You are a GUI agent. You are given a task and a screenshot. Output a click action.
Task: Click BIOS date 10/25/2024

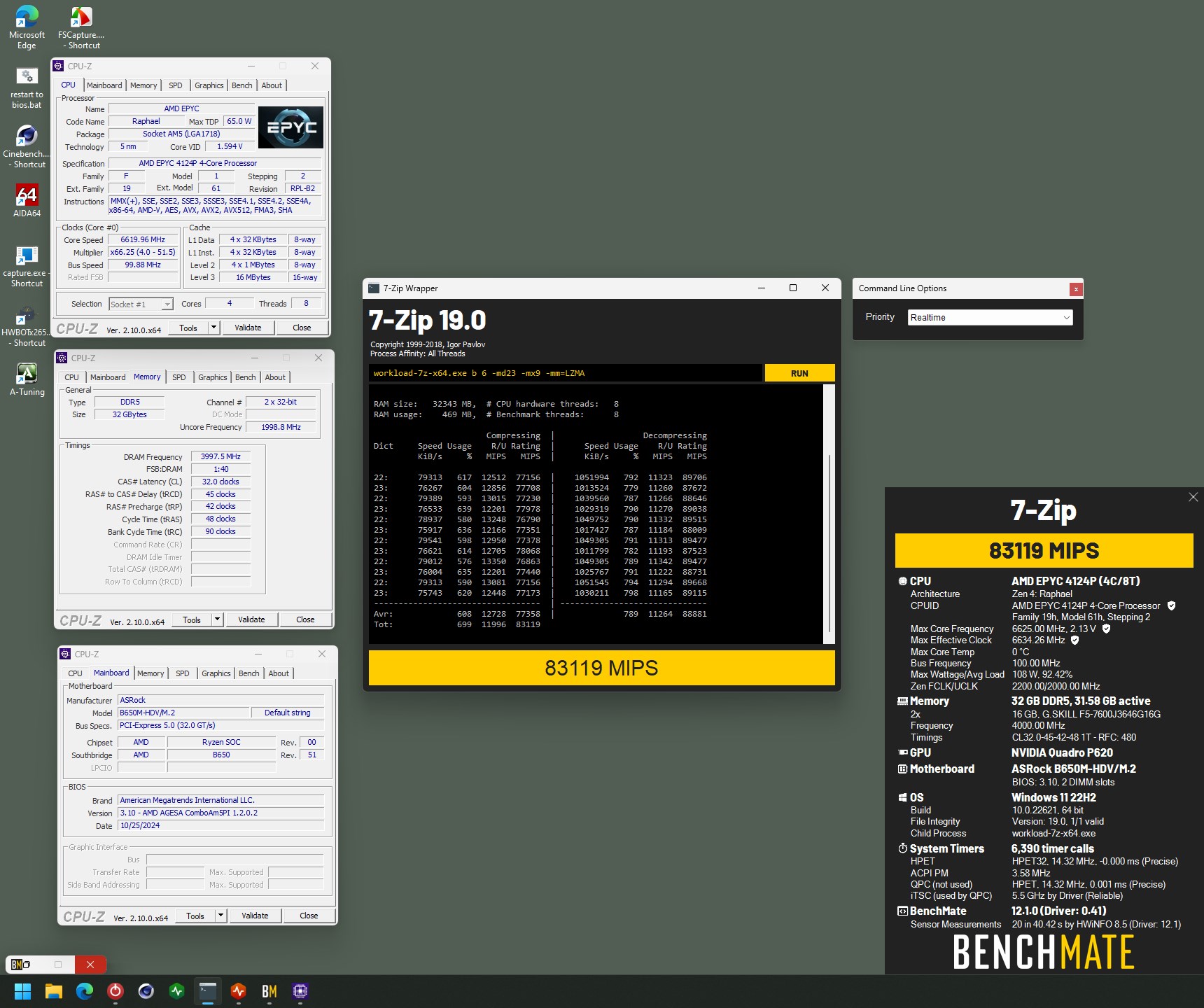pos(220,825)
